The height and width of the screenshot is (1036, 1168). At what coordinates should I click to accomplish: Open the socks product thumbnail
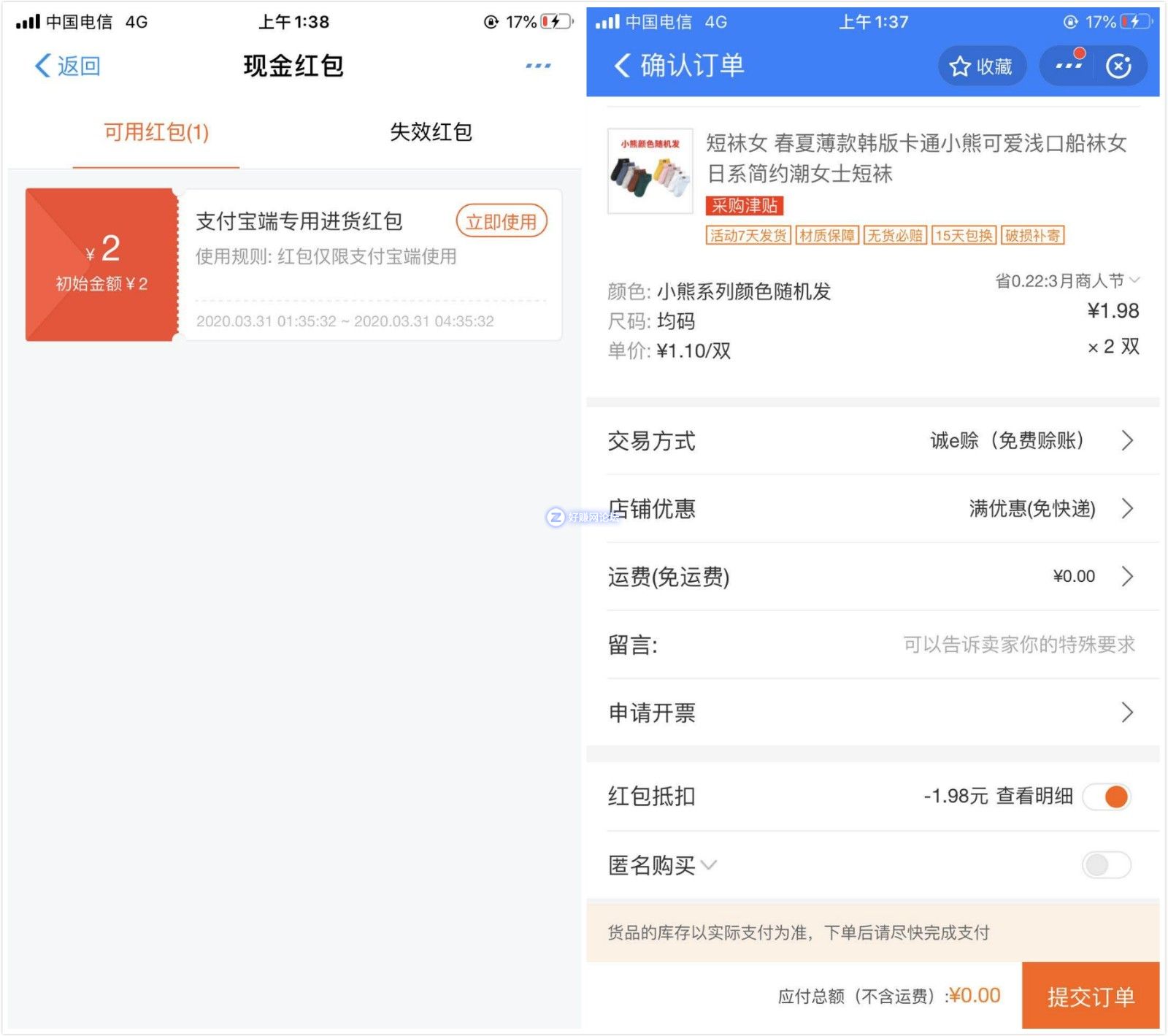[650, 172]
